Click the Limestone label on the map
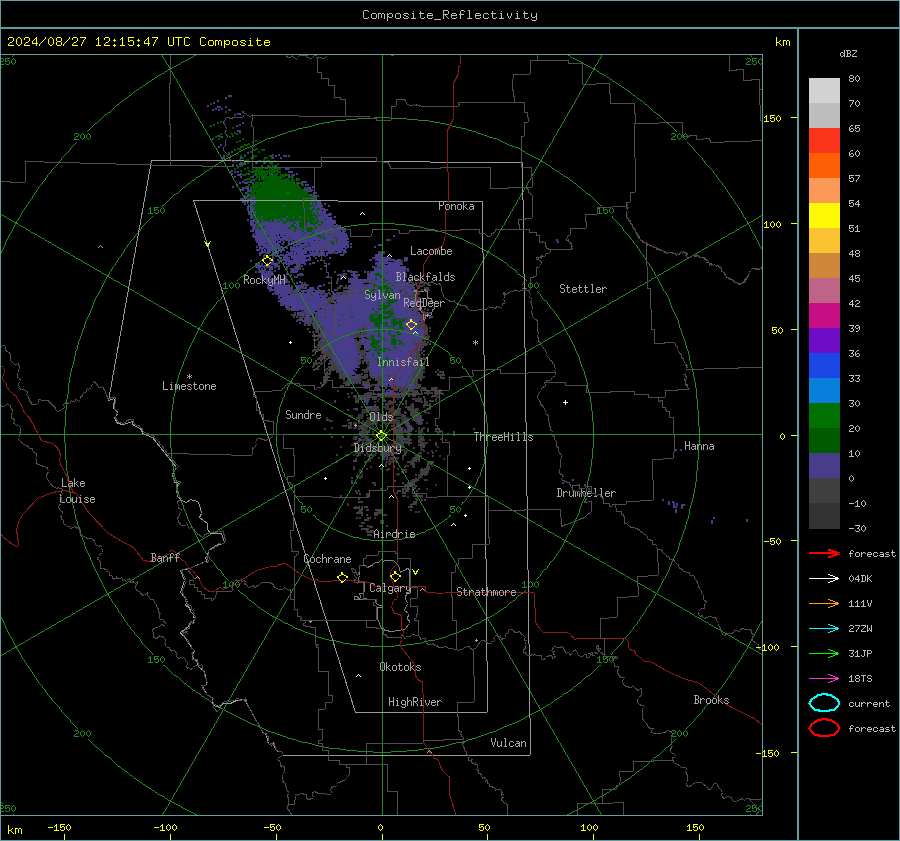 pyautogui.click(x=189, y=386)
